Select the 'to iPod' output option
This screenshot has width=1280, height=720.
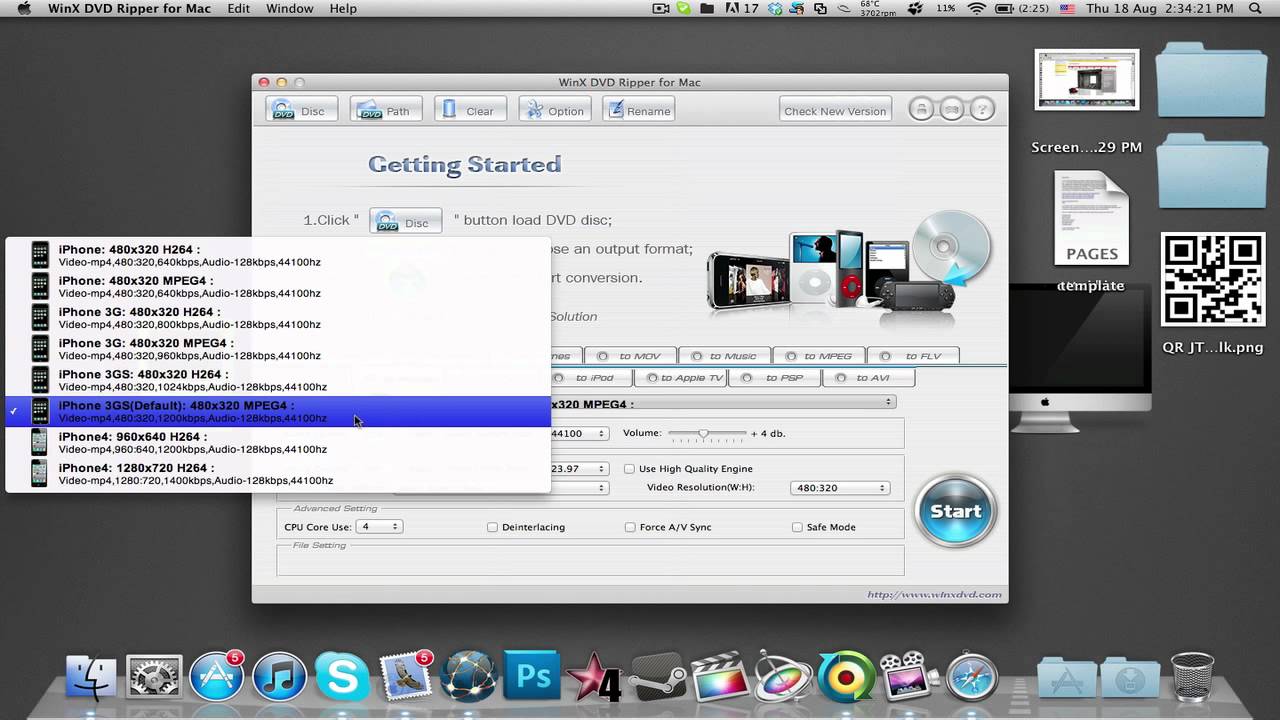(x=590, y=378)
